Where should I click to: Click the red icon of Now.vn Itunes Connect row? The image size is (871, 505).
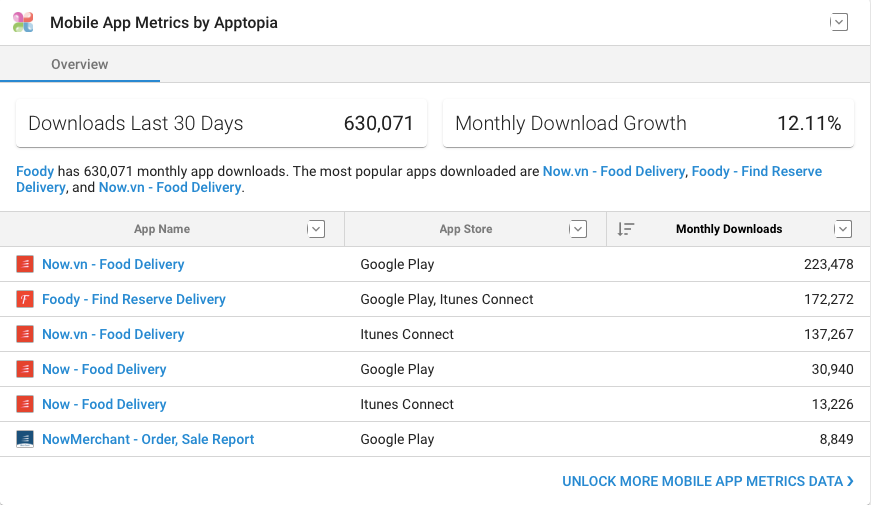[x=24, y=334]
